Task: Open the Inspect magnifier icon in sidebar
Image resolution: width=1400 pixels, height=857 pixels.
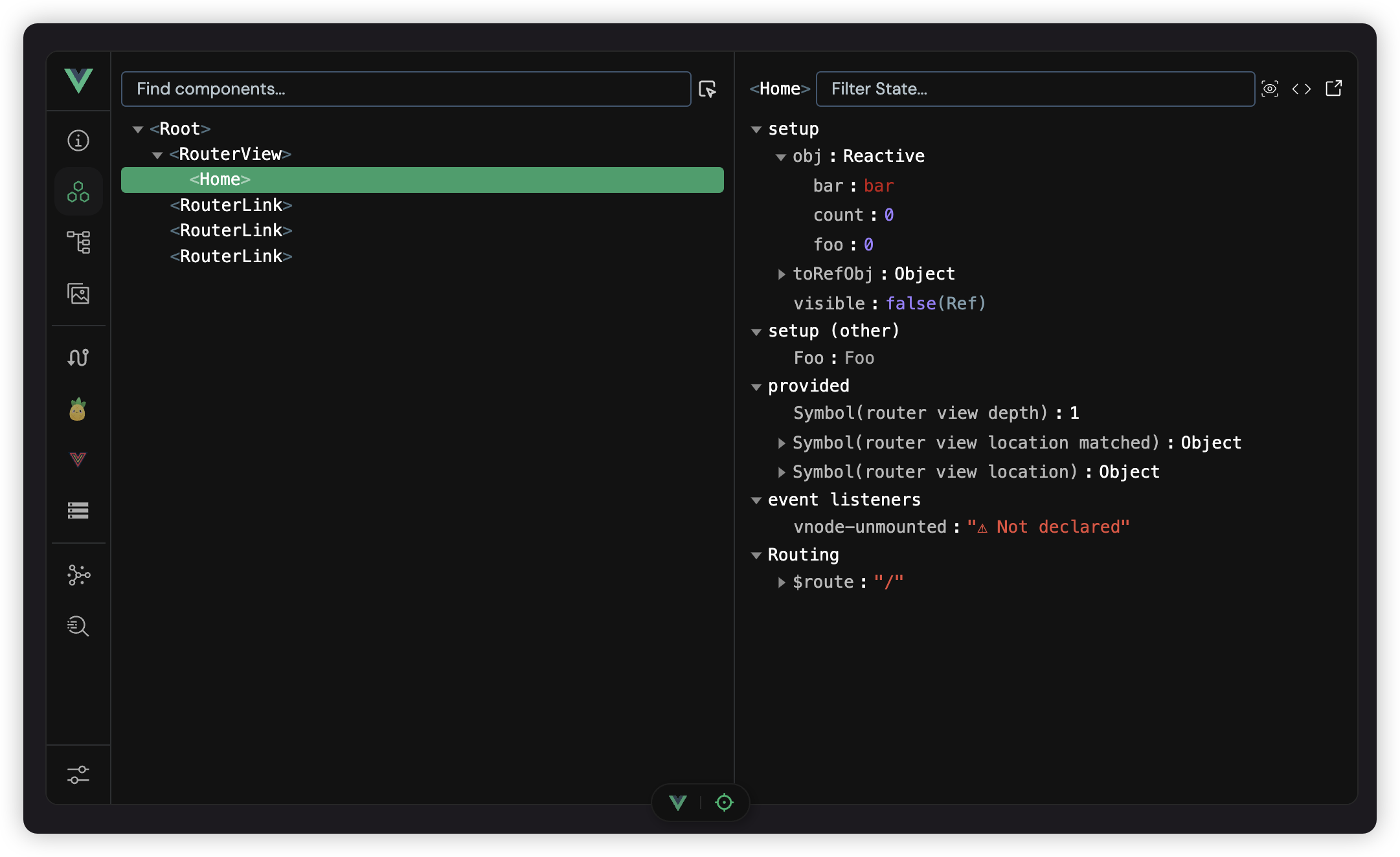Action: tap(78, 626)
